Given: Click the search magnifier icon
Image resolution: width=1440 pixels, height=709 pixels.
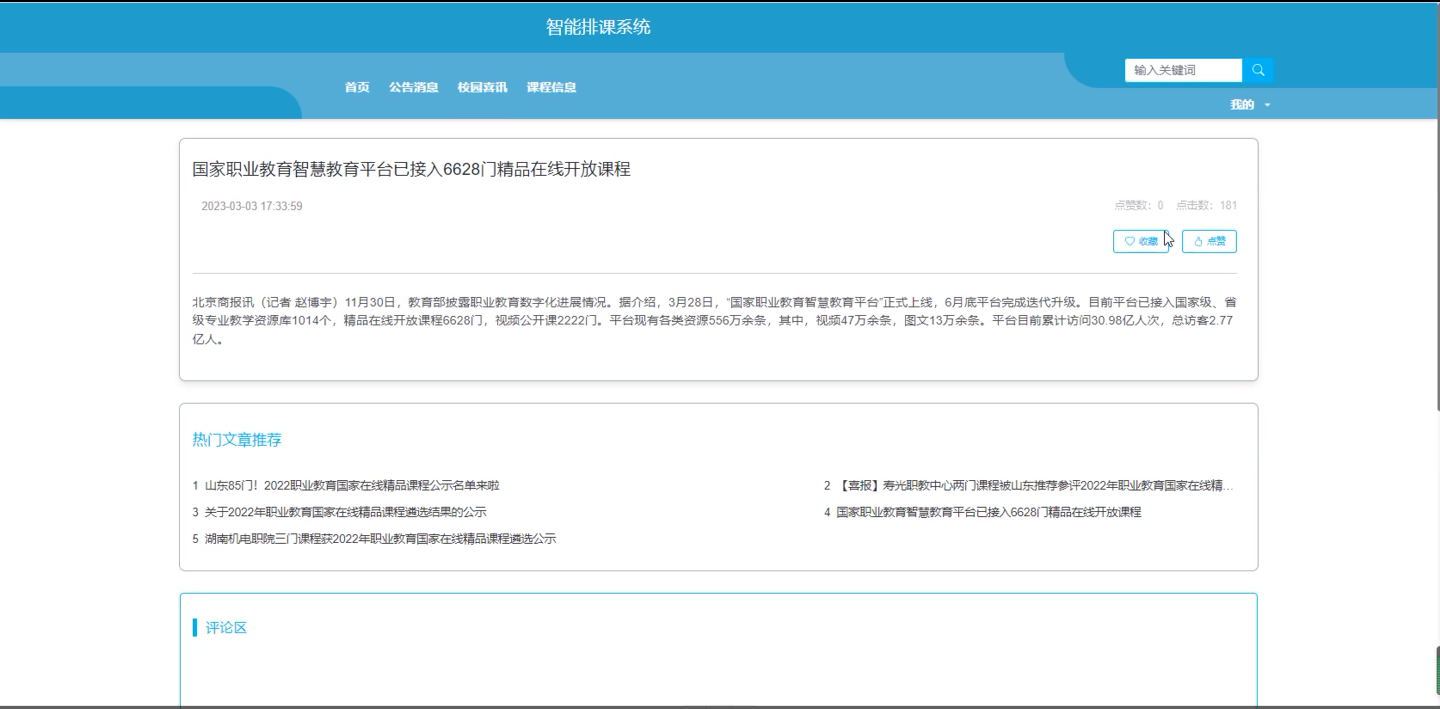Looking at the screenshot, I should (x=1258, y=70).
